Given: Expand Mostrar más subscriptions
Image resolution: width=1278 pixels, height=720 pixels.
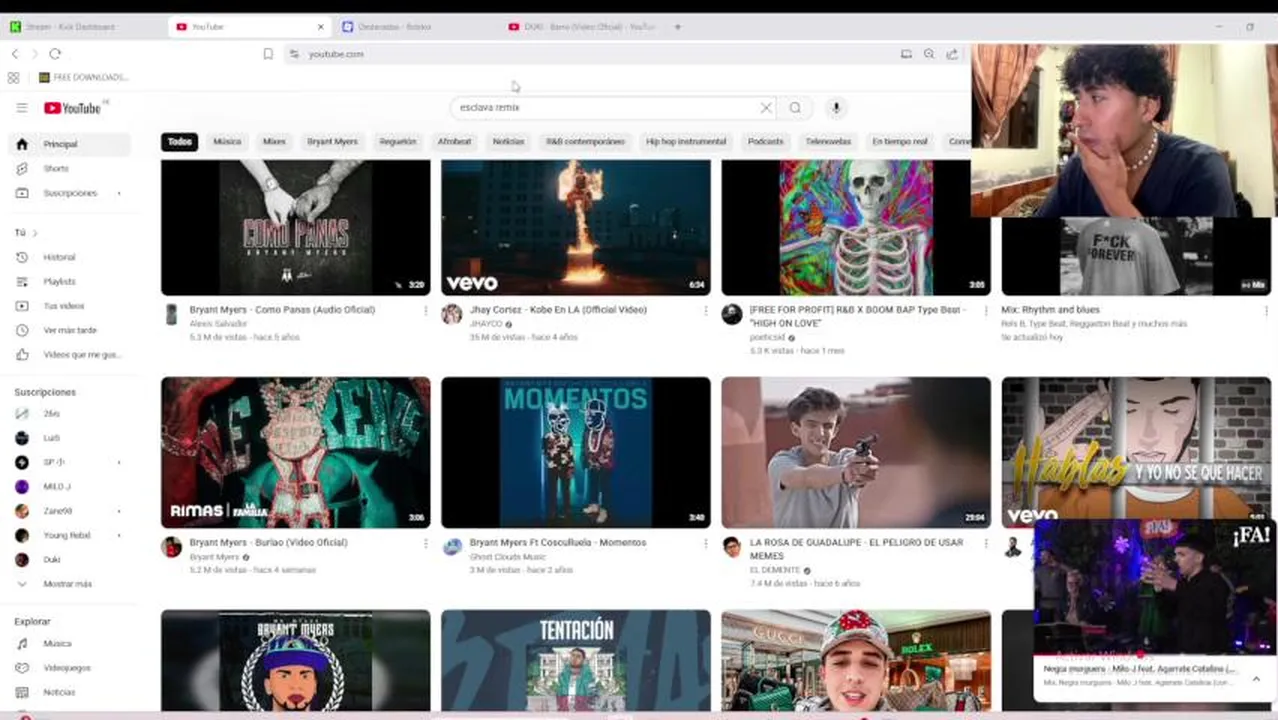Looking at the screenshot, I should pyautogui.click(x=66, y=584).
